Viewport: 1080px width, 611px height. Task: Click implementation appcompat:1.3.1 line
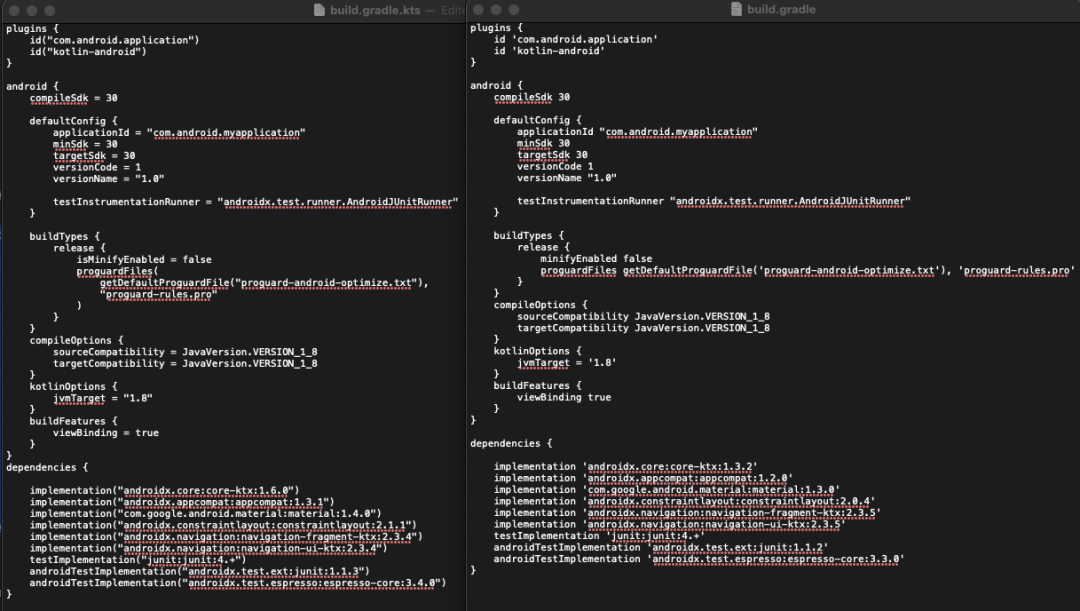[x=182, y=502]
